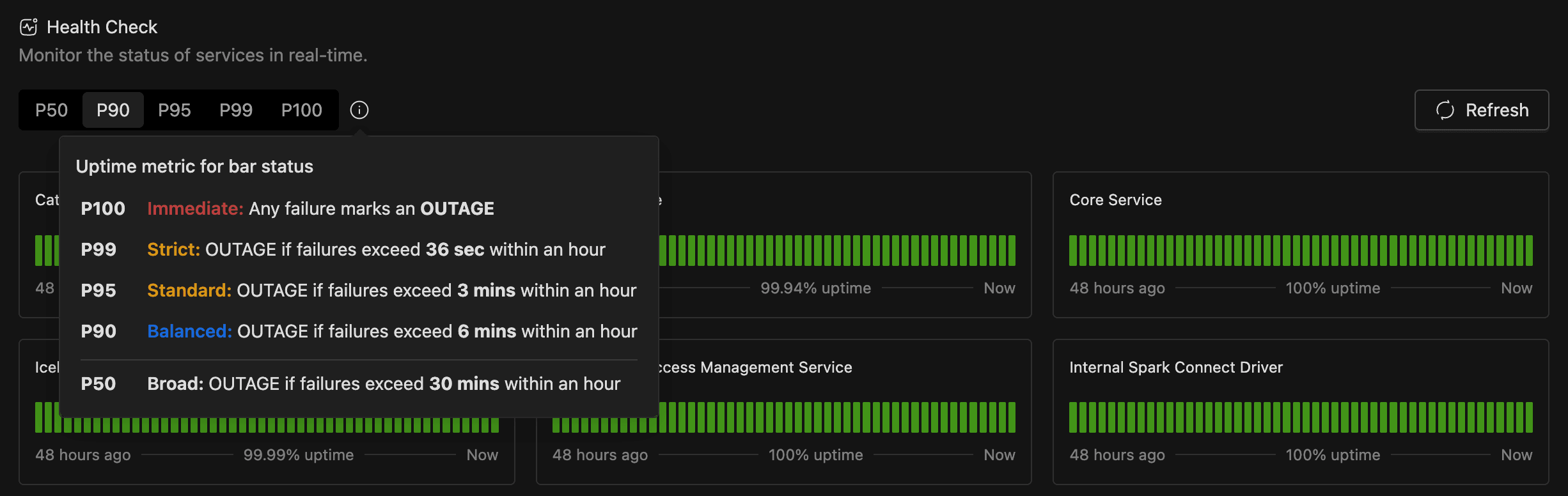The height and width of the screenshot is (496, 1568).
Task: Click the Access Management Service card title
Action: [x=756, y=368]
